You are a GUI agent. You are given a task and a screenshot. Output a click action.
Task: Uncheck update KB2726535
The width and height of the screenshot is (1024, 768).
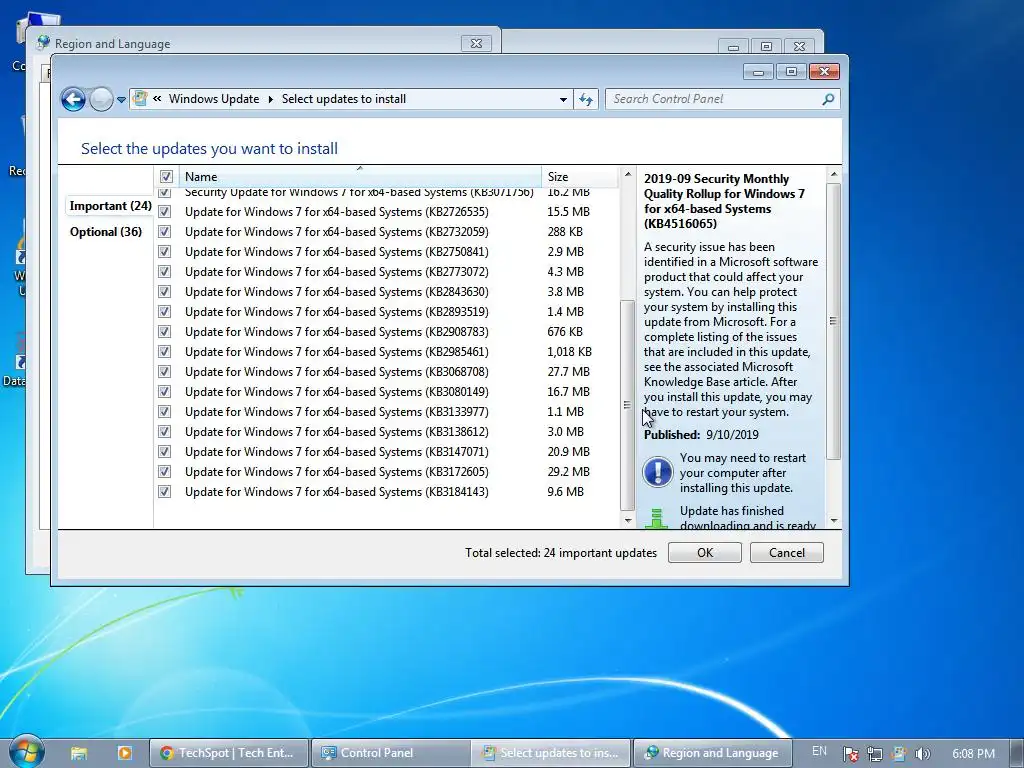pyautogui.click(x=165, y=212)
